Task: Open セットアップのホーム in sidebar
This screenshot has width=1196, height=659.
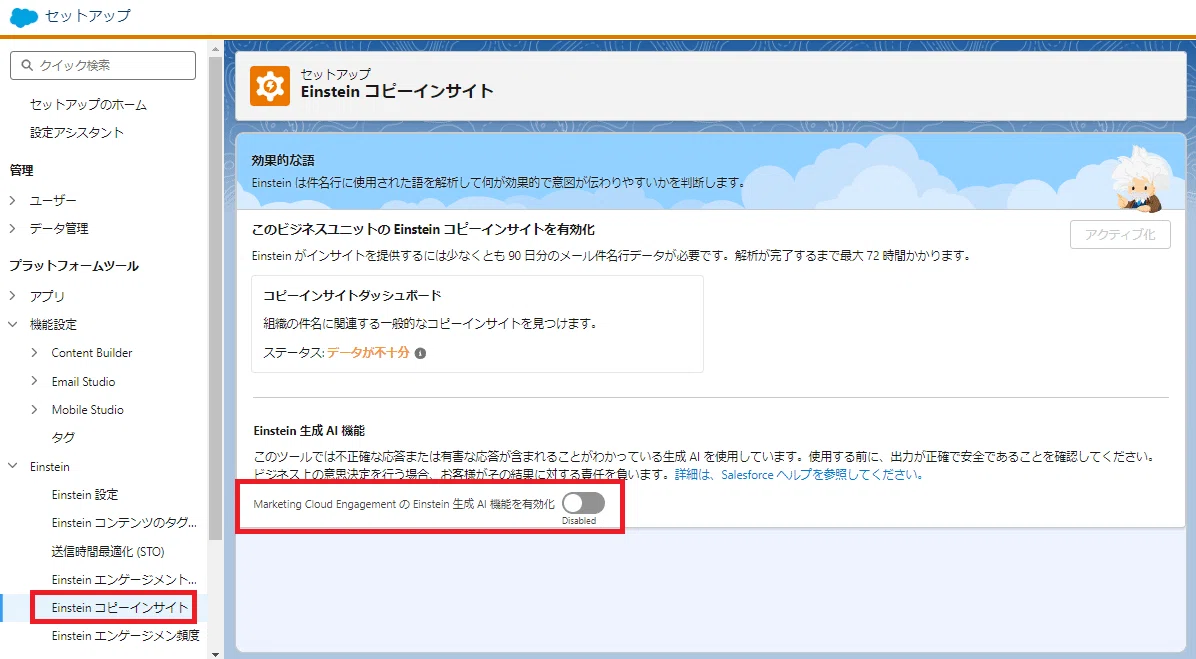Action: click(x=88, y=104)
